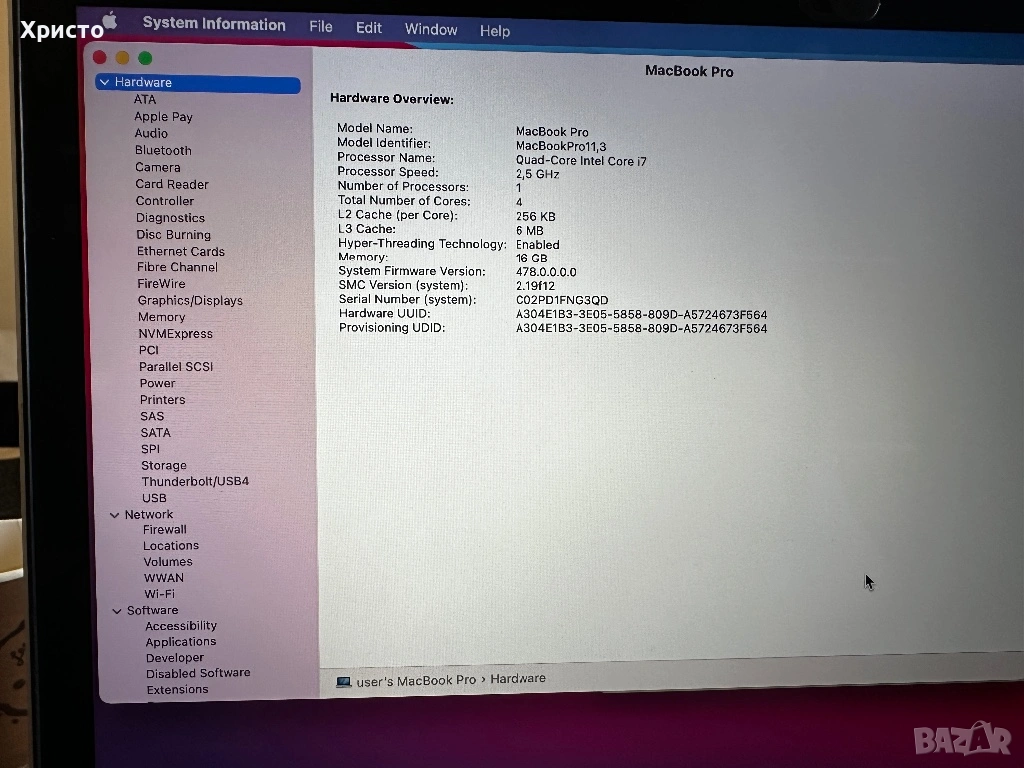Viewport: 1024px width, 768px height.
Task: Open the Help menu
Action: (495, 31)
